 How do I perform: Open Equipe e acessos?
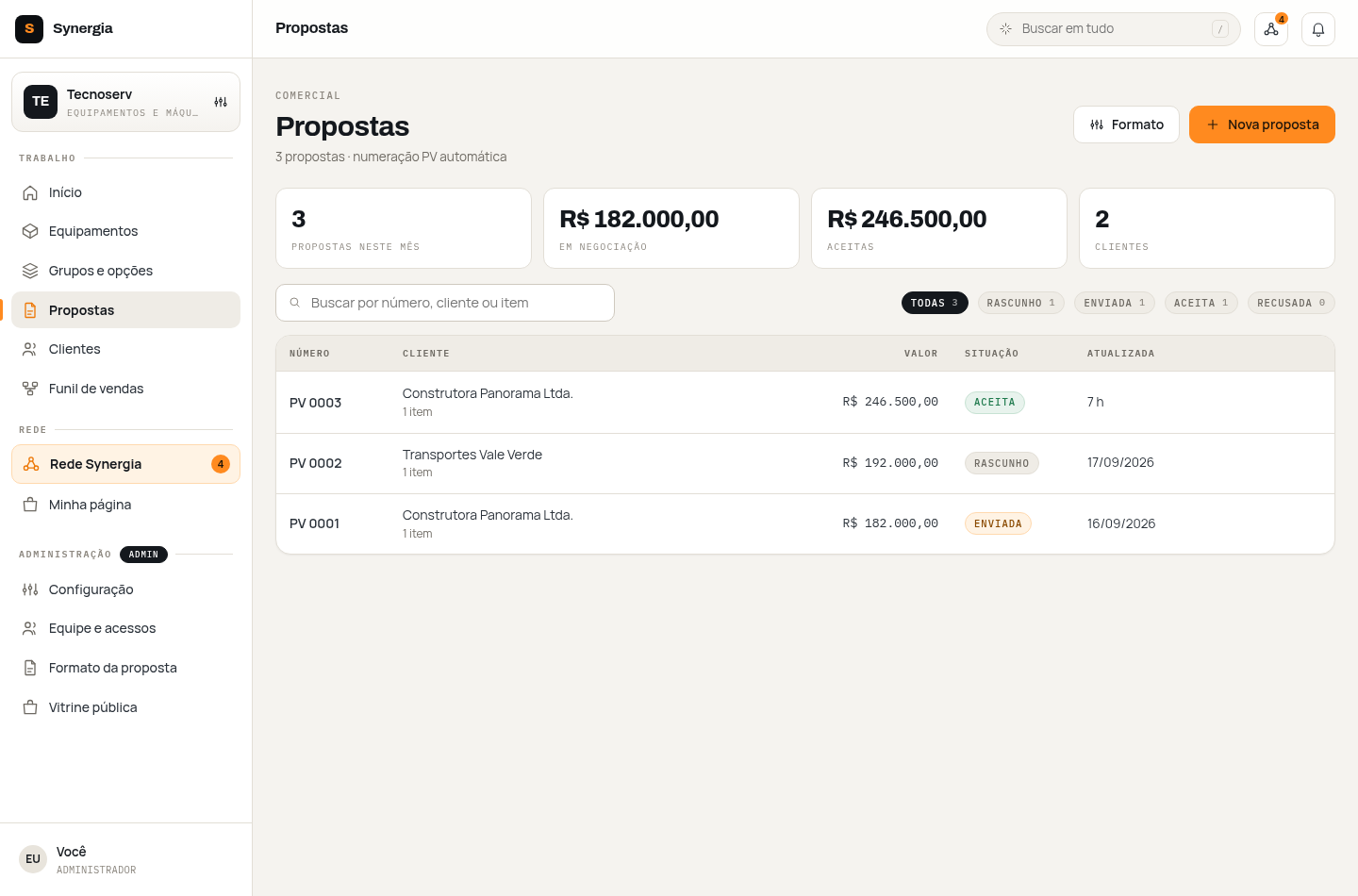tap(125, 628)
